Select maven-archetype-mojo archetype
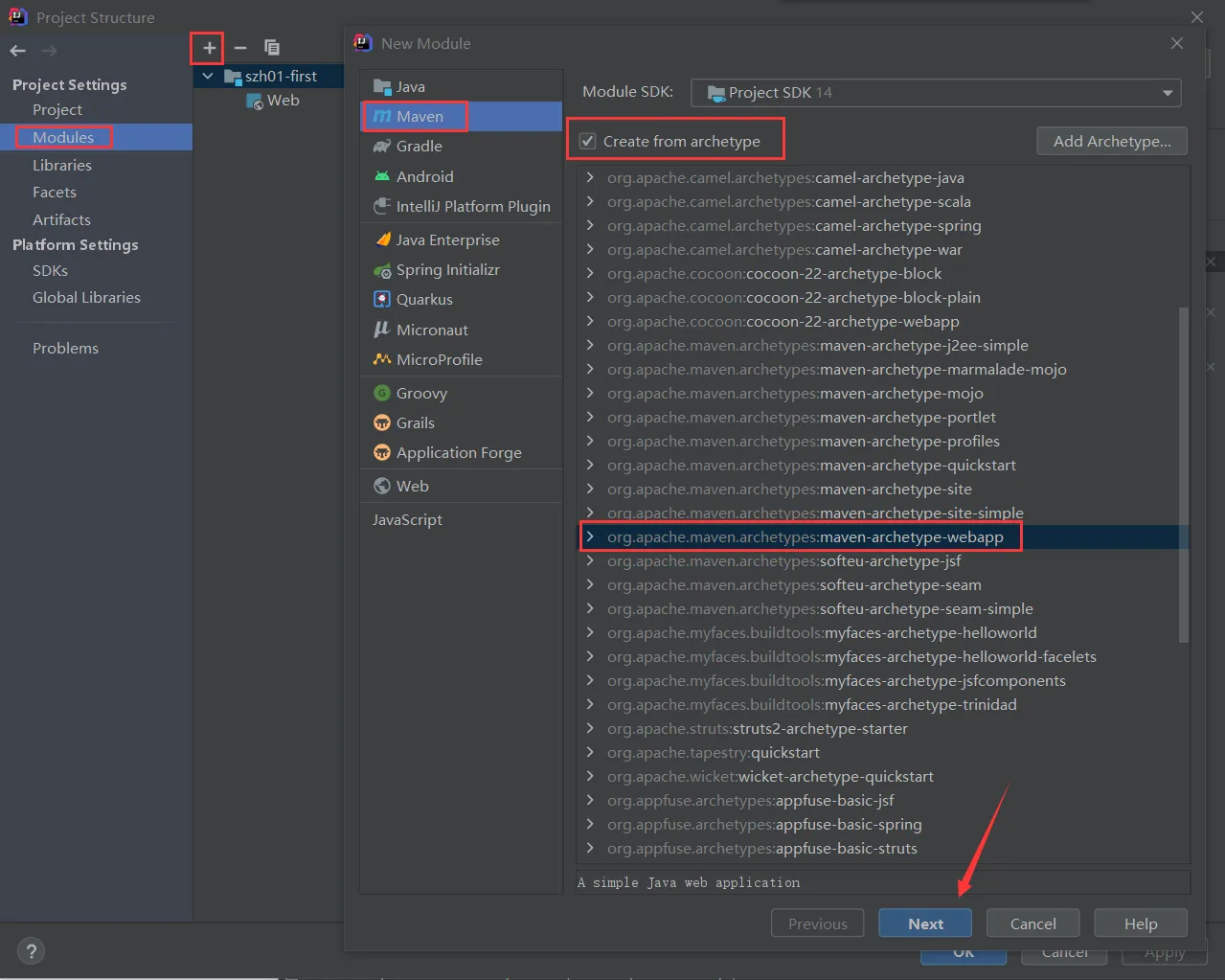Image resolution: width=1225 pixels, height=980 pixels. (795, 393)
